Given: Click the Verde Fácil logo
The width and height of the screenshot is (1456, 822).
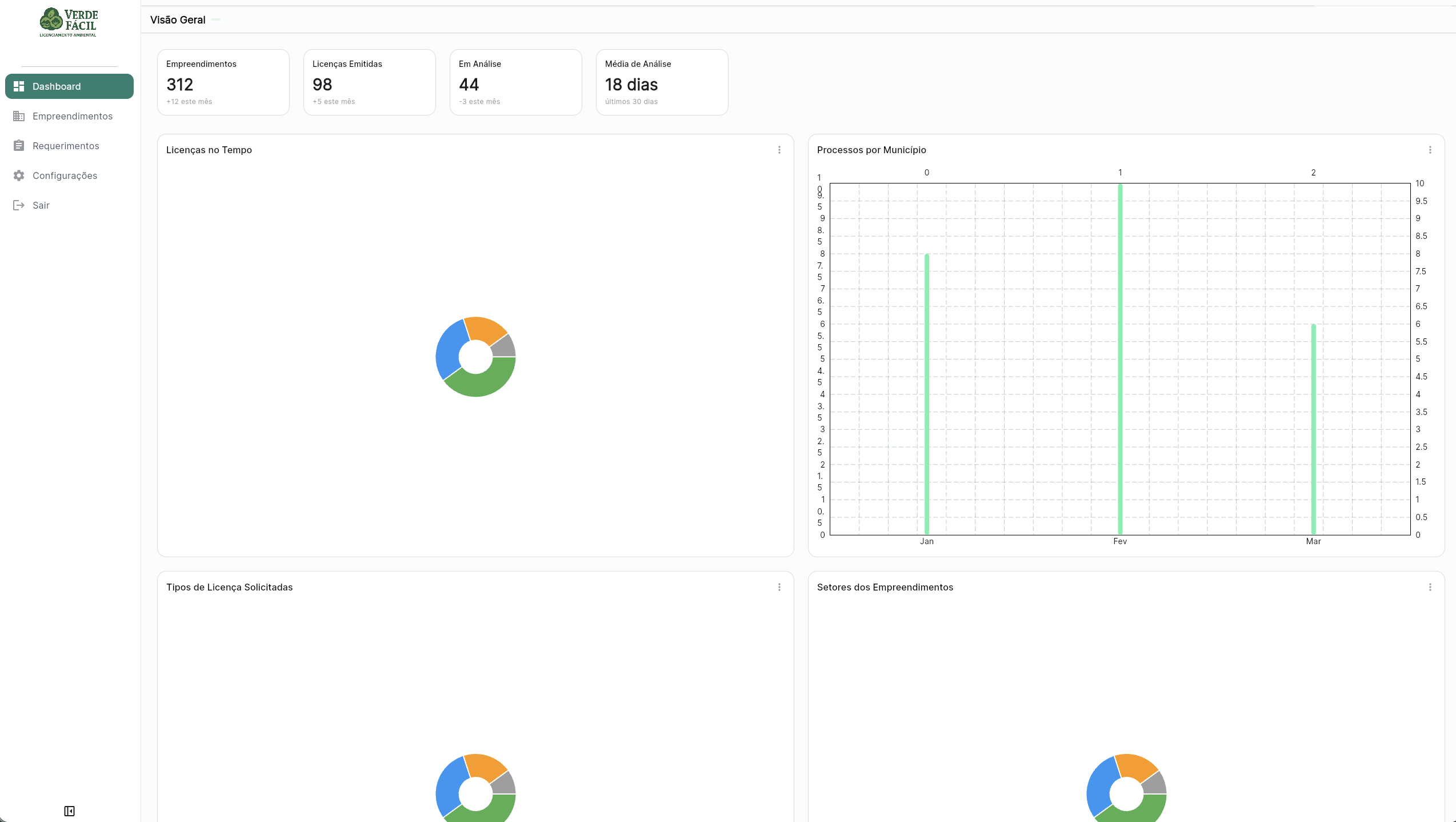Looking at the screenshot, I should [69, 23].
